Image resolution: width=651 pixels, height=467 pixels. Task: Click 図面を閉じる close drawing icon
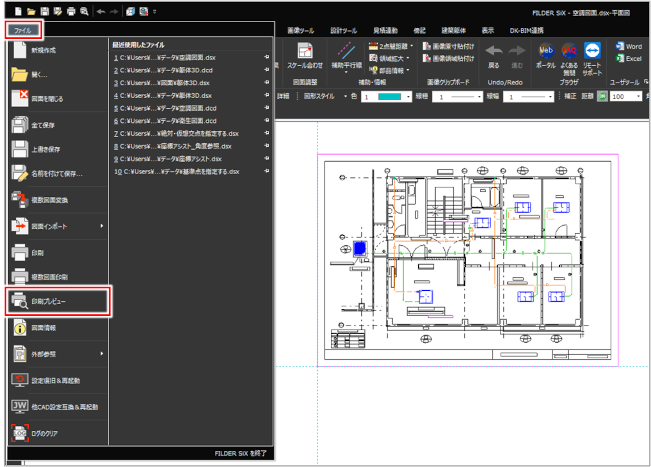[x=20, y=97]
